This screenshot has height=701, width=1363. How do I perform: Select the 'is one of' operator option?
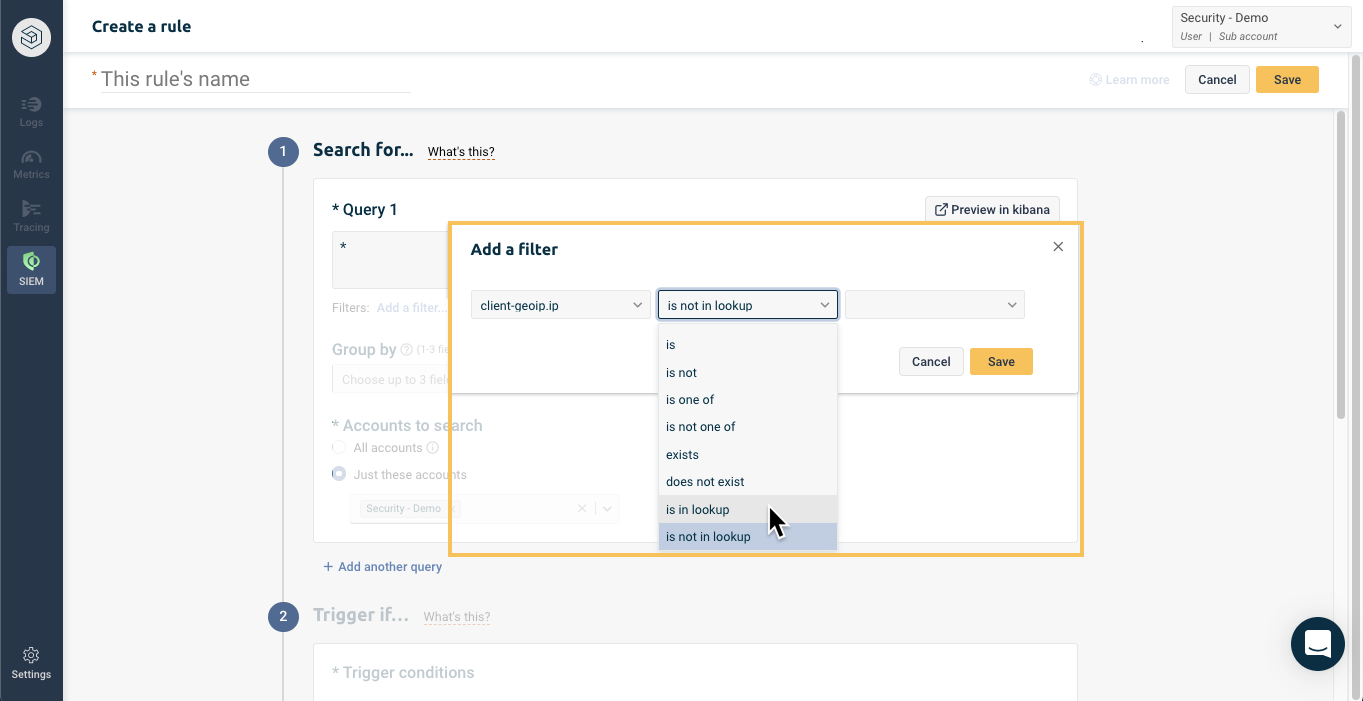tap(689, 399)
